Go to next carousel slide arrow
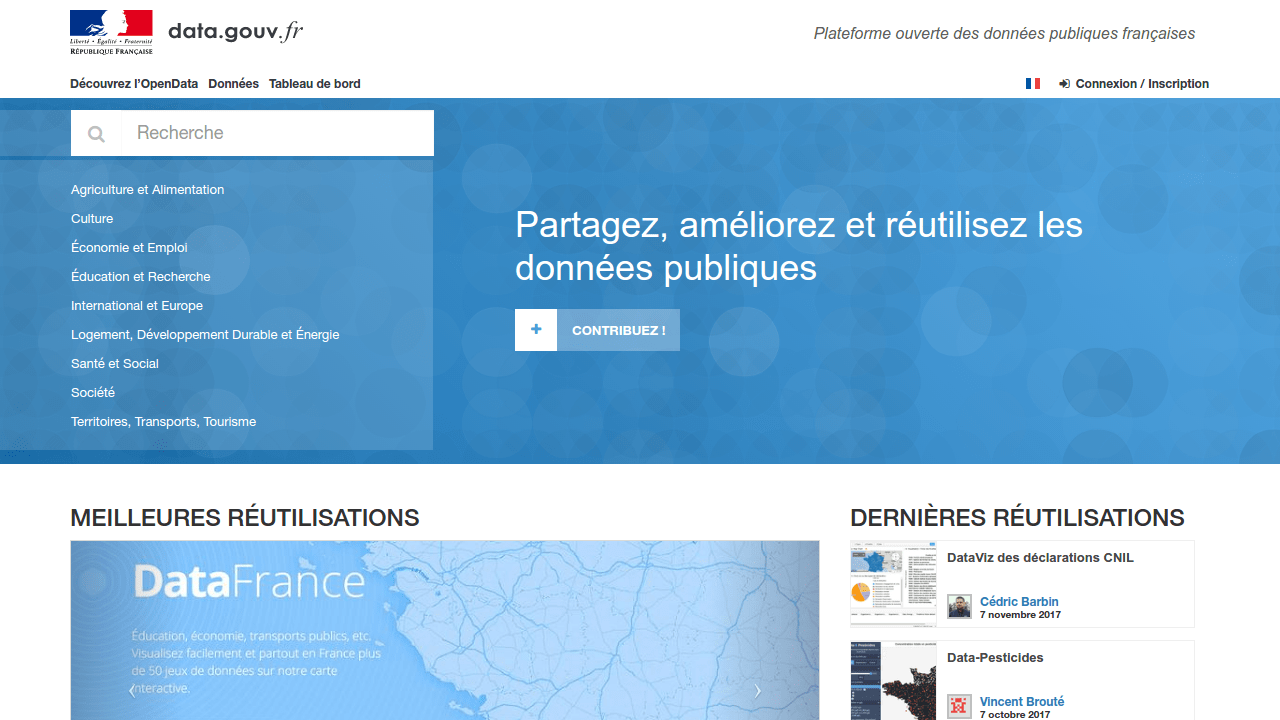The height and width of the screenshot is (720, 1280). pos(758,690)
